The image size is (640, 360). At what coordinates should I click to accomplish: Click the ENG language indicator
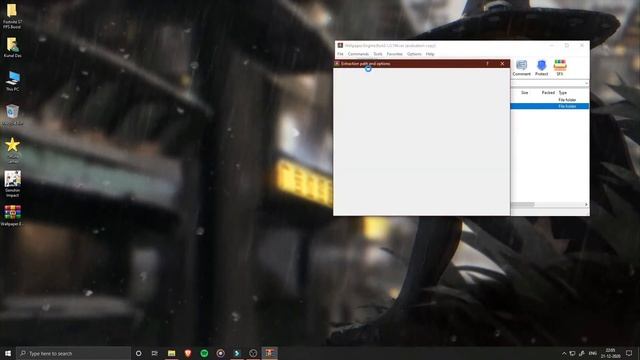coord(593,353)
